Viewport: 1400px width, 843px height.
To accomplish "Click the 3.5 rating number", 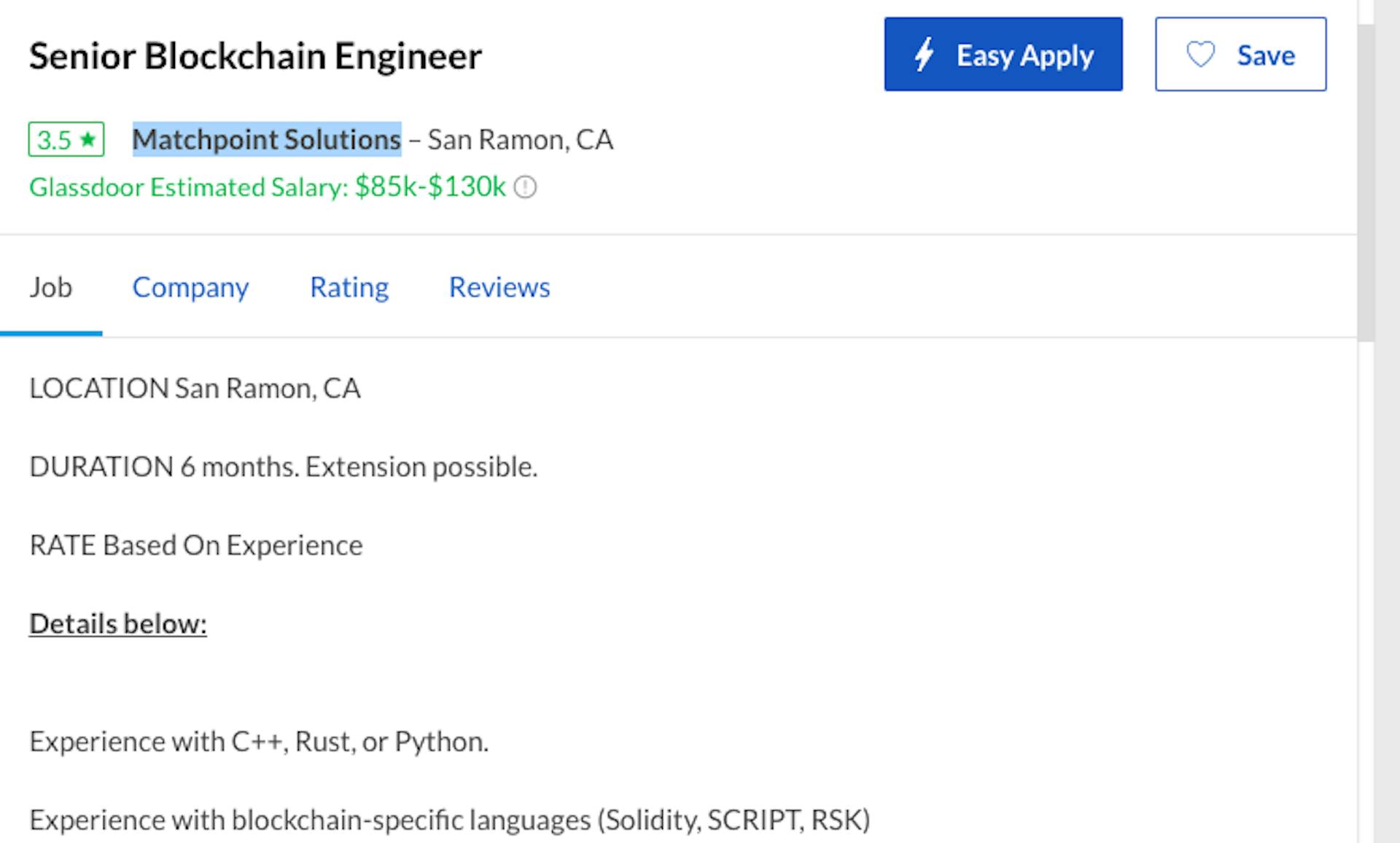I will point(55,139).
